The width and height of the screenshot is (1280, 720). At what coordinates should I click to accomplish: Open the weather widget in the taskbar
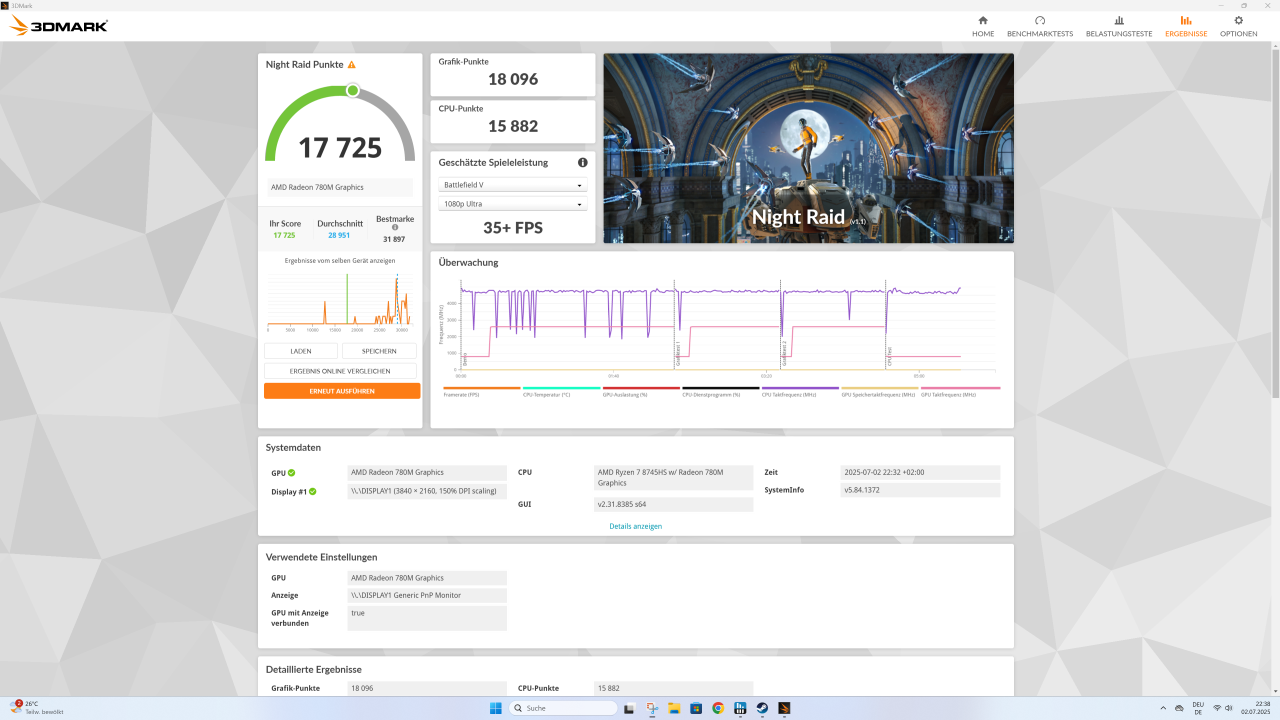(37, 708)
